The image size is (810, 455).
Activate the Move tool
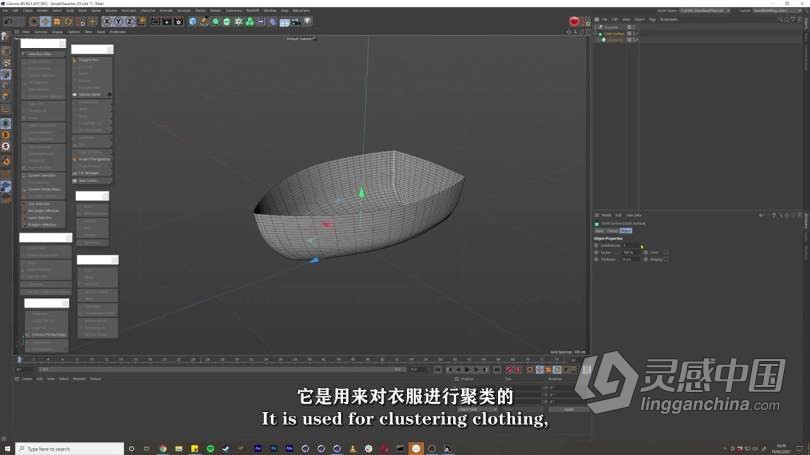(45, 22)
